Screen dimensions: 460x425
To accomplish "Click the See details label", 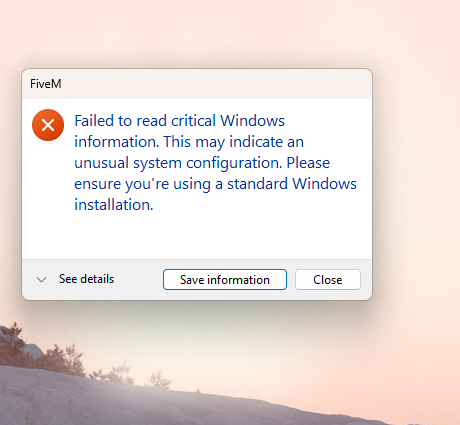I will 86,279.
